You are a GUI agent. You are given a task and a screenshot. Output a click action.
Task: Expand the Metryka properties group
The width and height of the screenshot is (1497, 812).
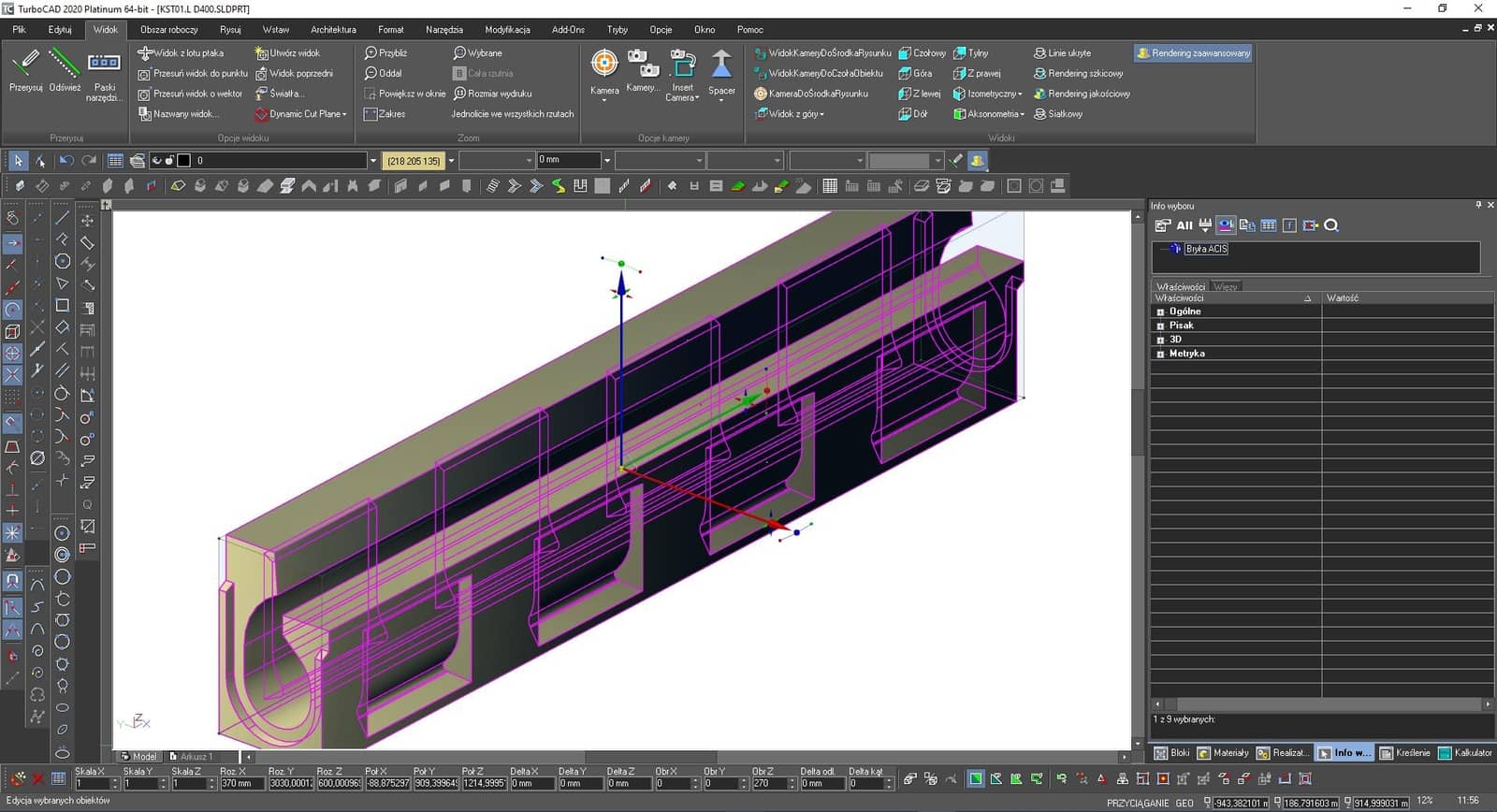(1160, 354)
